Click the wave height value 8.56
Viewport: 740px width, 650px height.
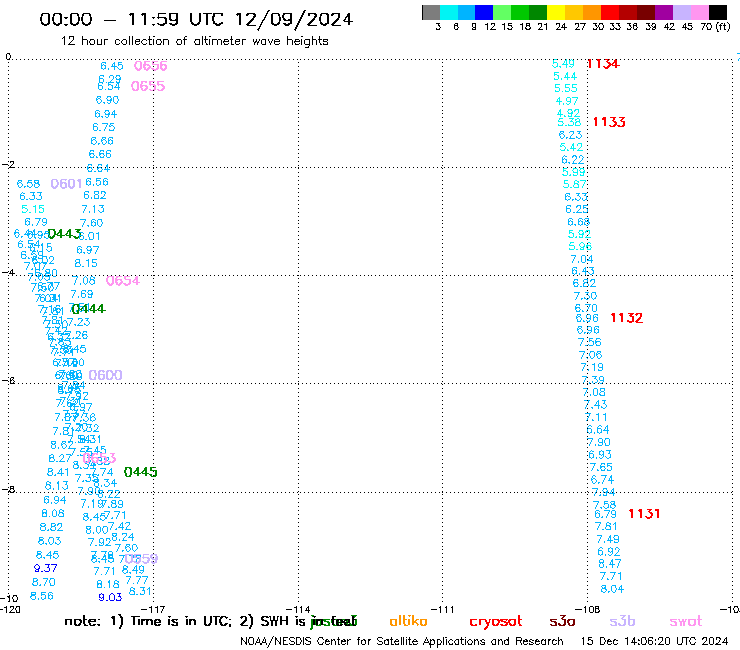point(42,596)
